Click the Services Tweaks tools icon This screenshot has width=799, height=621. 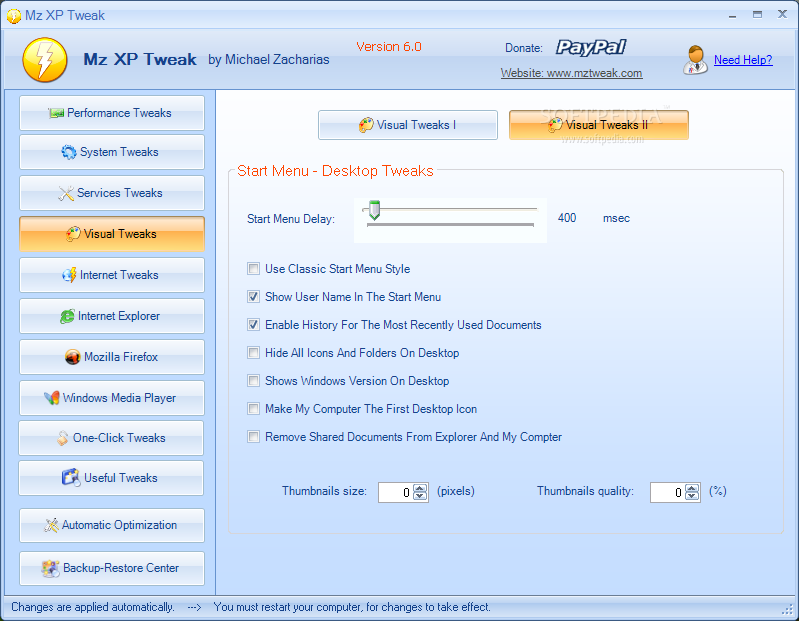(66, 193)
